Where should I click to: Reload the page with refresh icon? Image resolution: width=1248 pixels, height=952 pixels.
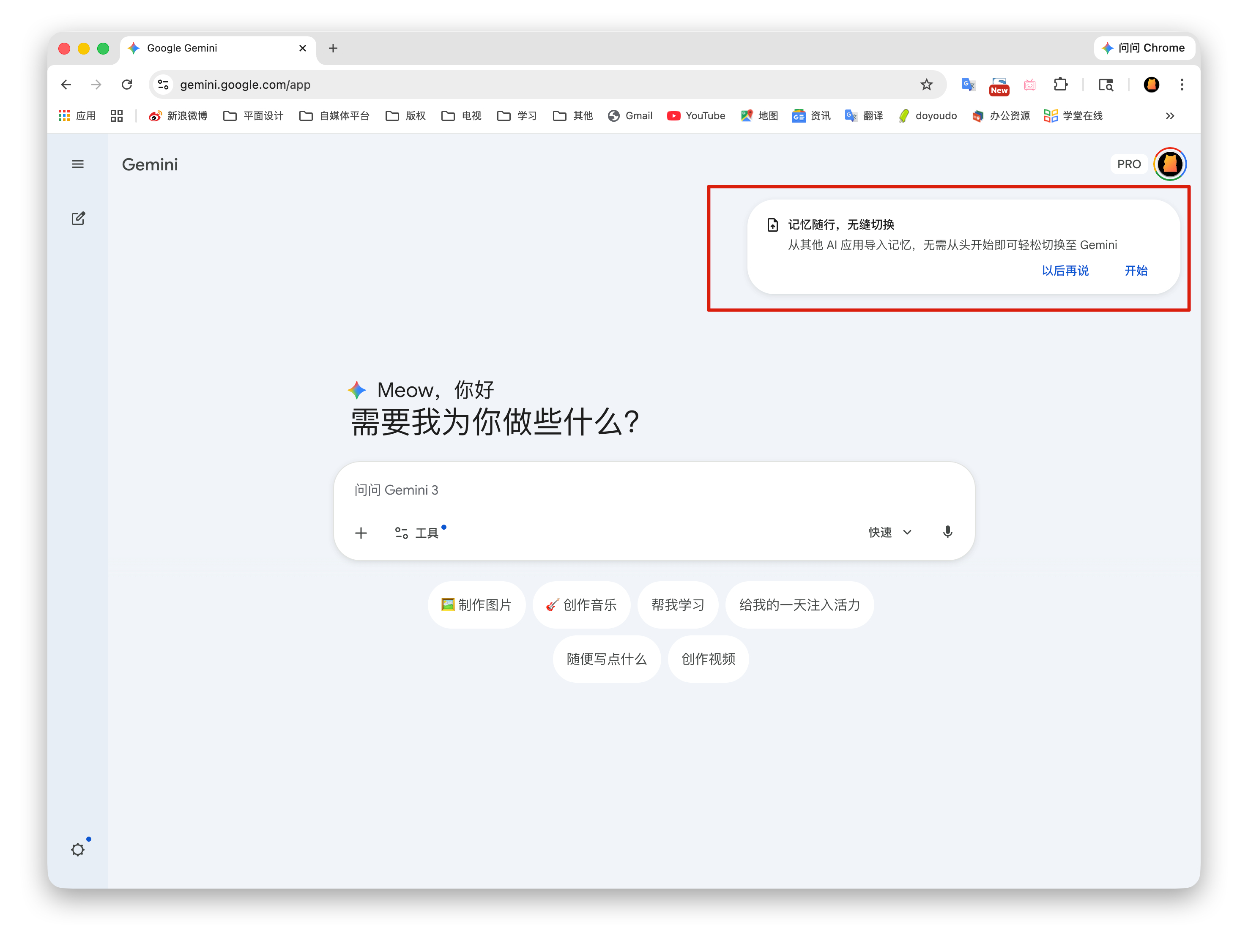pyautogui.click(x=127, y=85)
